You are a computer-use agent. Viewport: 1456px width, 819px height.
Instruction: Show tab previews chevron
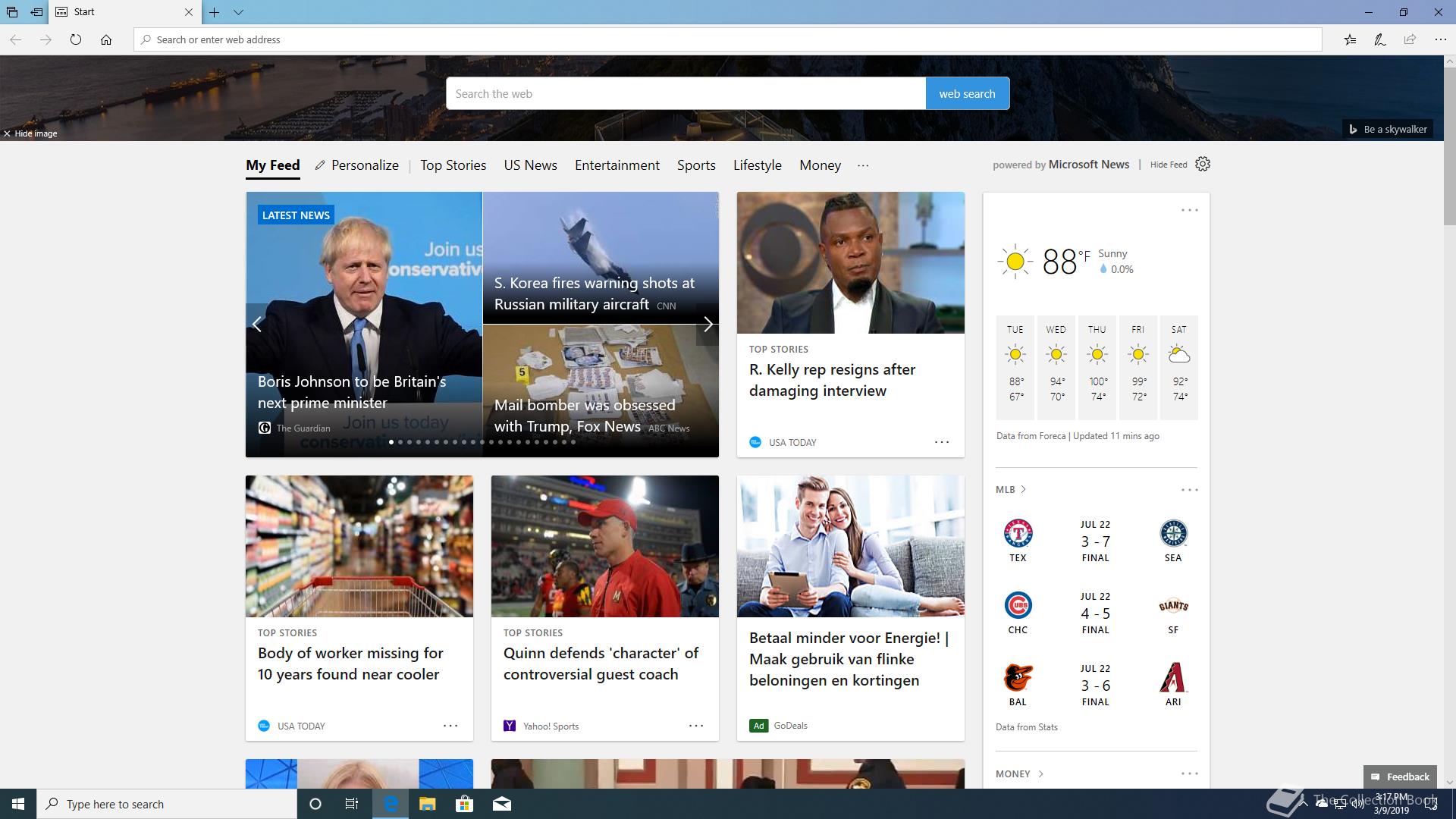click(x=238, y=12)
